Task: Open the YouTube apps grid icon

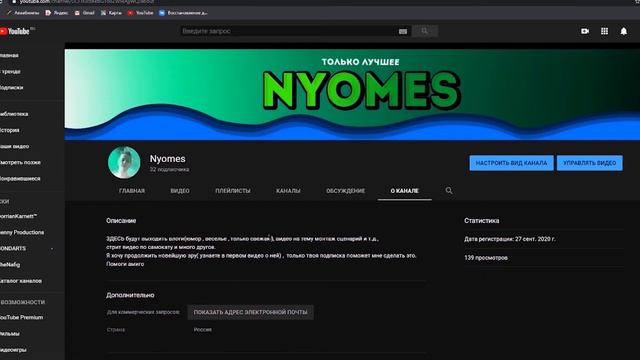Action: click(x=604, y=31)
